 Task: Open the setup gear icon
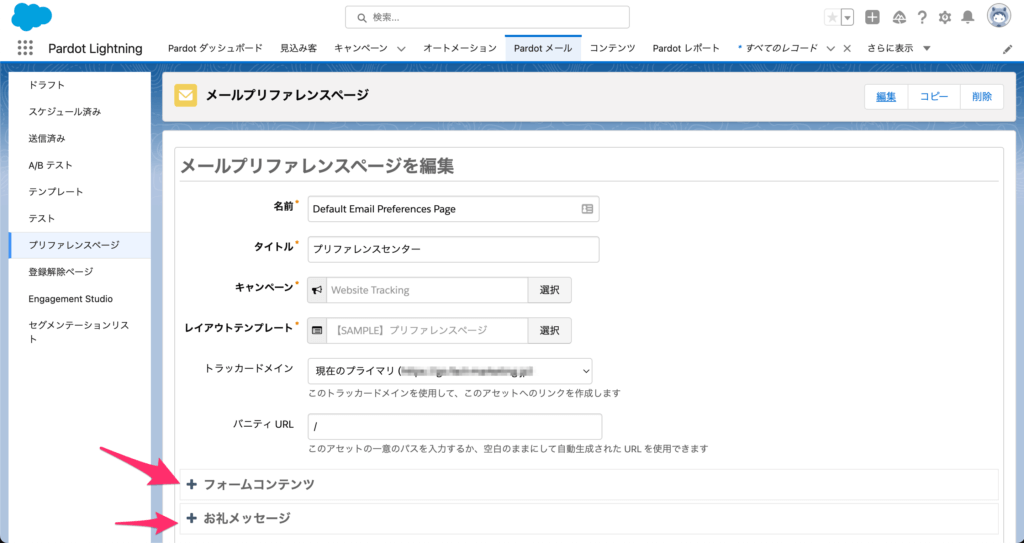pyautogui.click(x=944, y=17)
